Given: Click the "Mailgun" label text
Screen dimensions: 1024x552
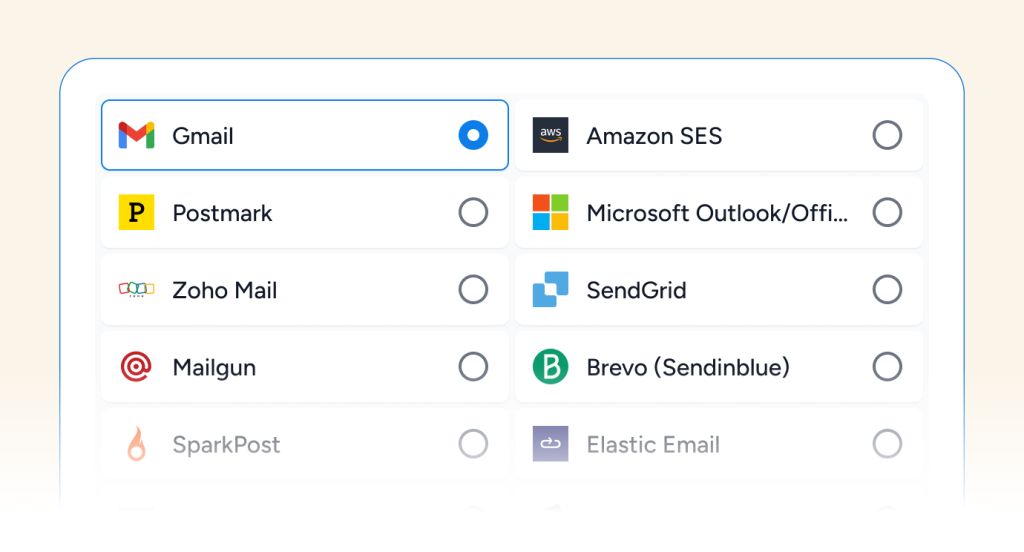Looking at the screenshot, I should pos(214,368).
